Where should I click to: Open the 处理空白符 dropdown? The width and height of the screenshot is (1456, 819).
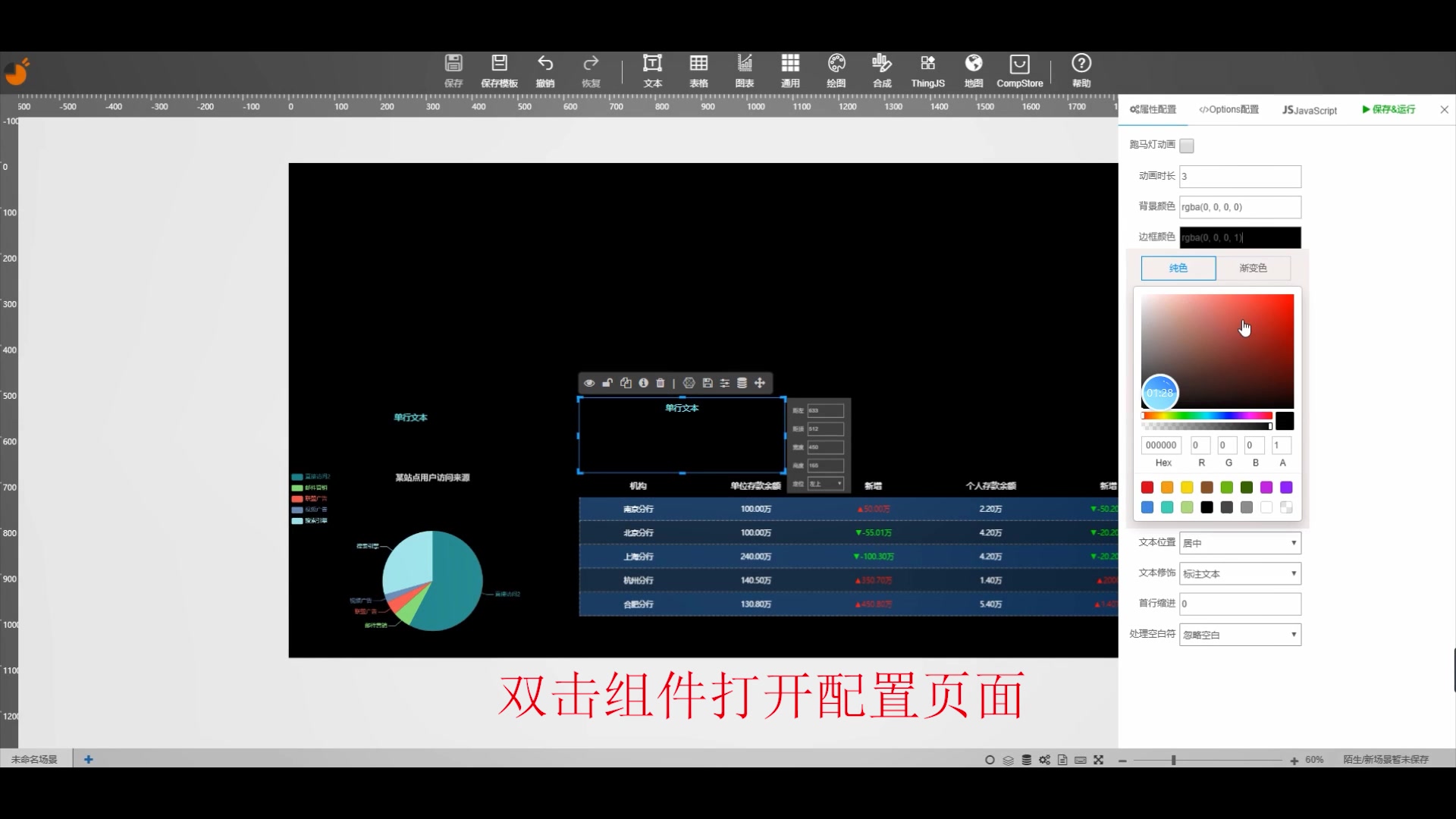pyautogui.click(x=1239, y=634)
